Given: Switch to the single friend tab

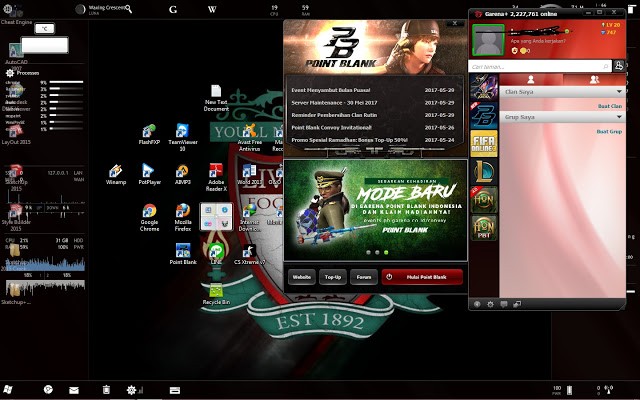Looking at the screenshot, I should pos(531,79).
